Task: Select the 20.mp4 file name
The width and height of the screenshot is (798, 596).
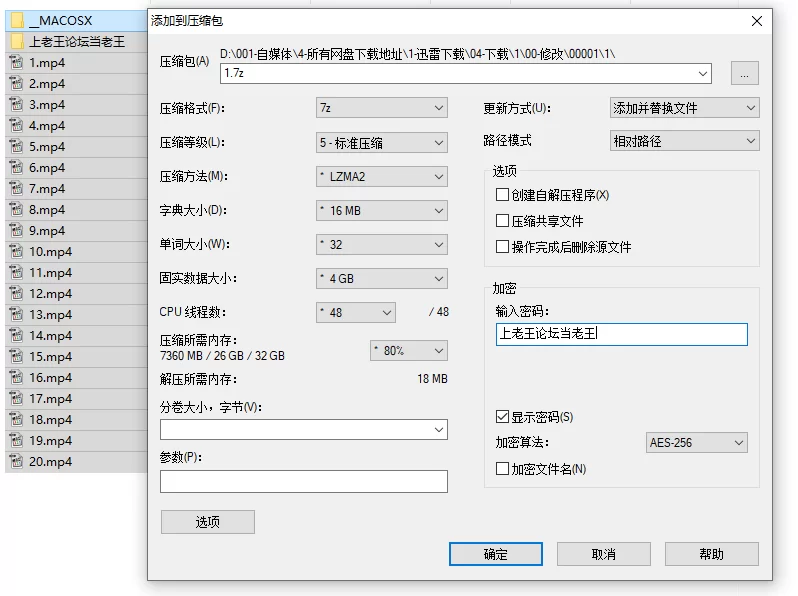Action: click(50, 462)
